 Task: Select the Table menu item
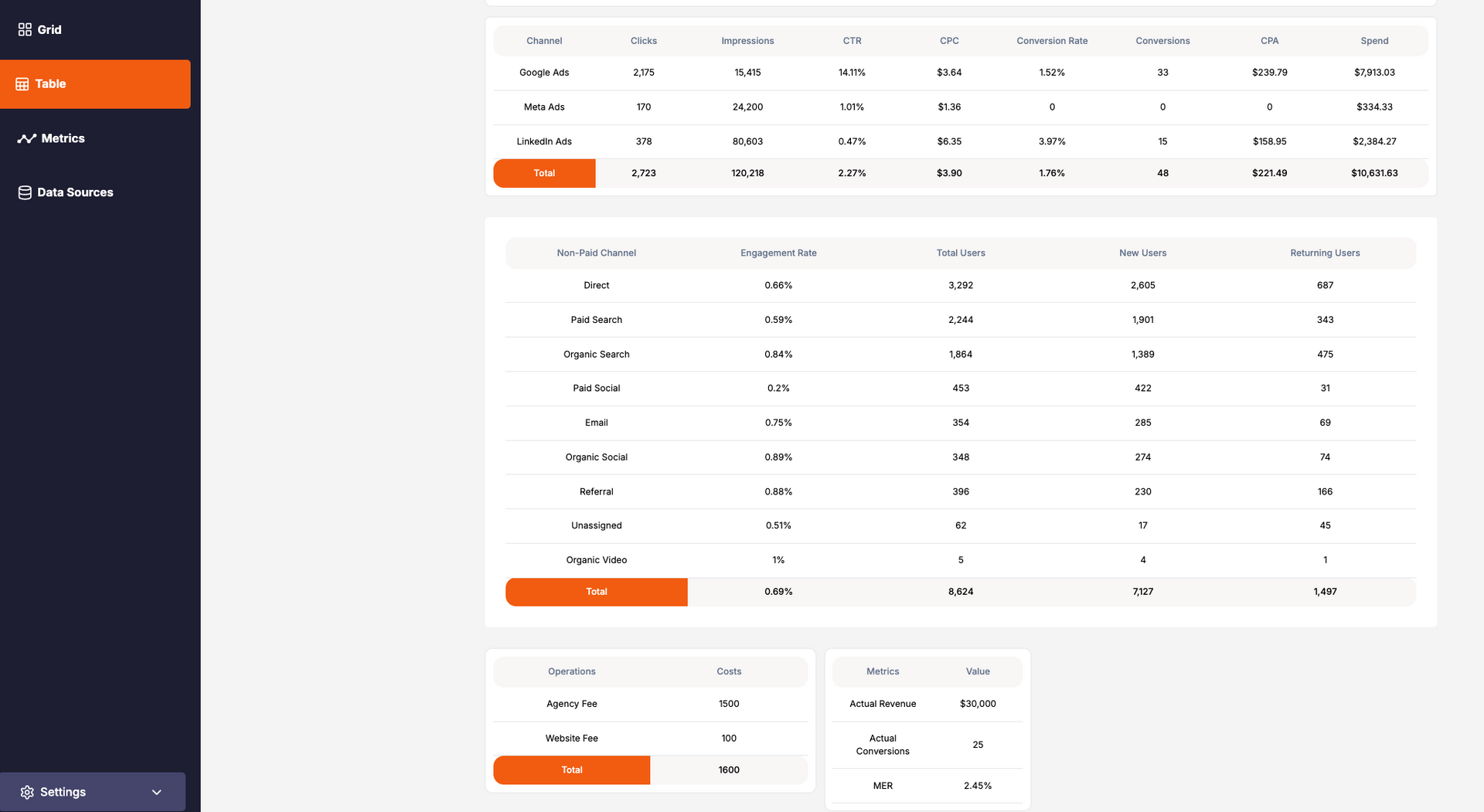(x=95, y=84)
